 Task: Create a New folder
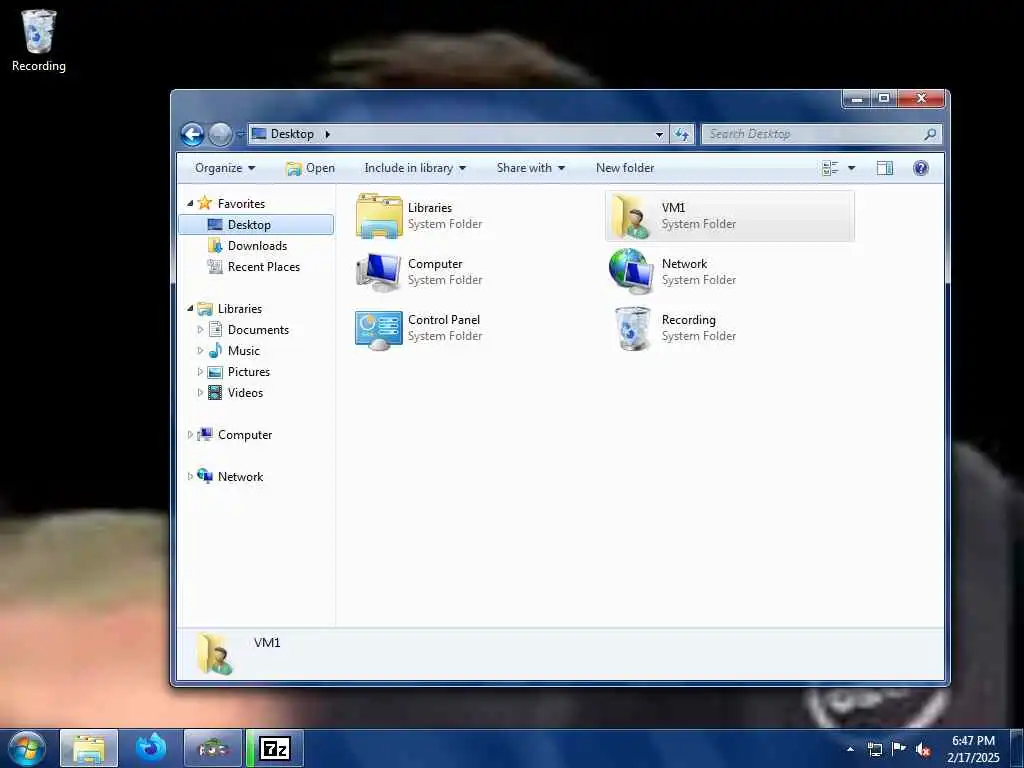tap(625, 168)
